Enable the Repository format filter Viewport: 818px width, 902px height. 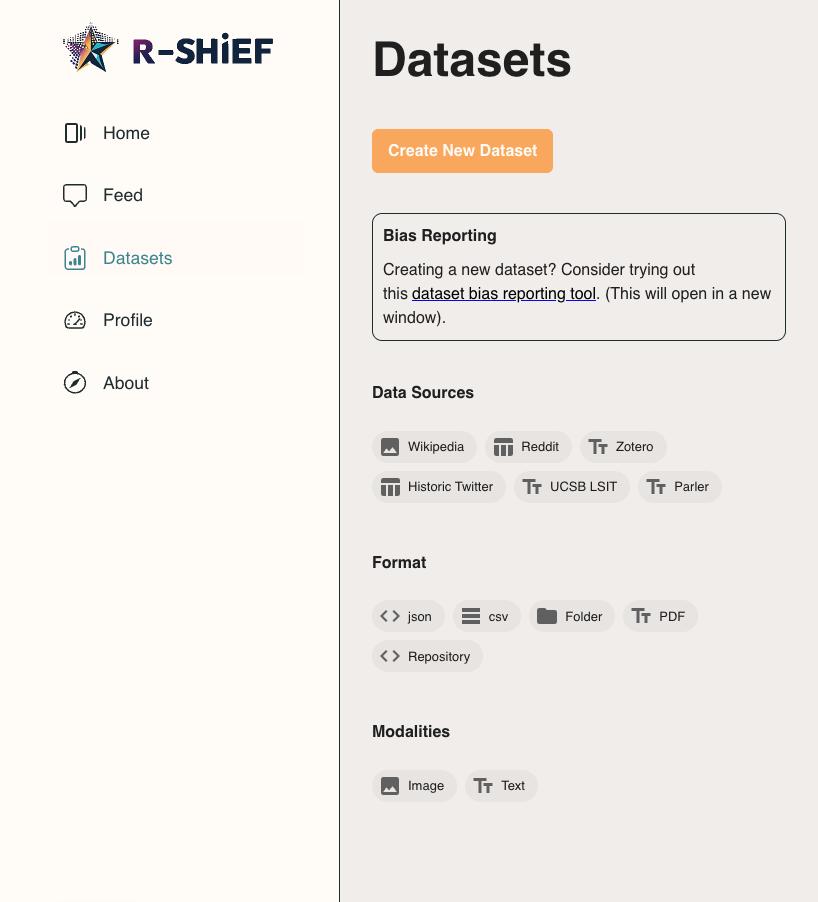pyautogui.click(x=427, y=656)
